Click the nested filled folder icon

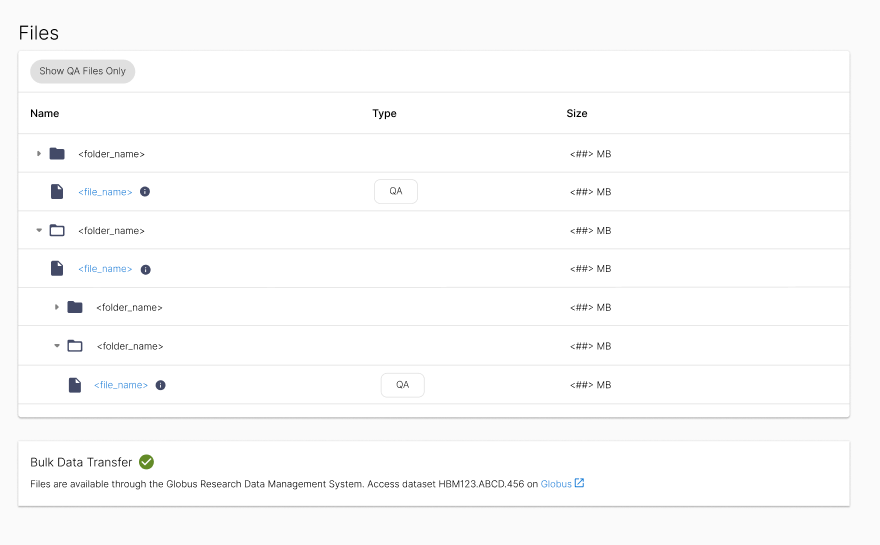tap(75, 307)
